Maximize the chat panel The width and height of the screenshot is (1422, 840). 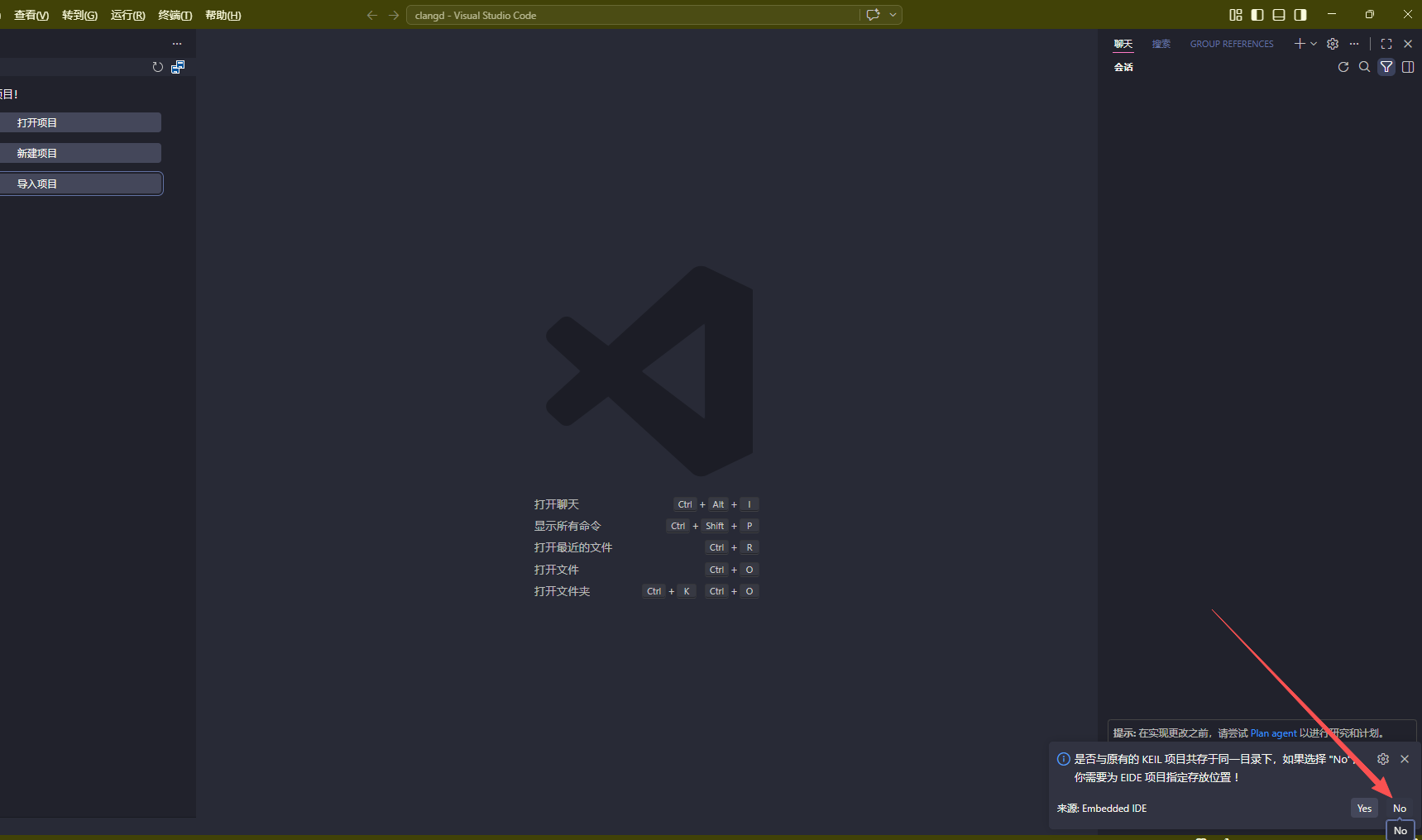[1386, 44]
